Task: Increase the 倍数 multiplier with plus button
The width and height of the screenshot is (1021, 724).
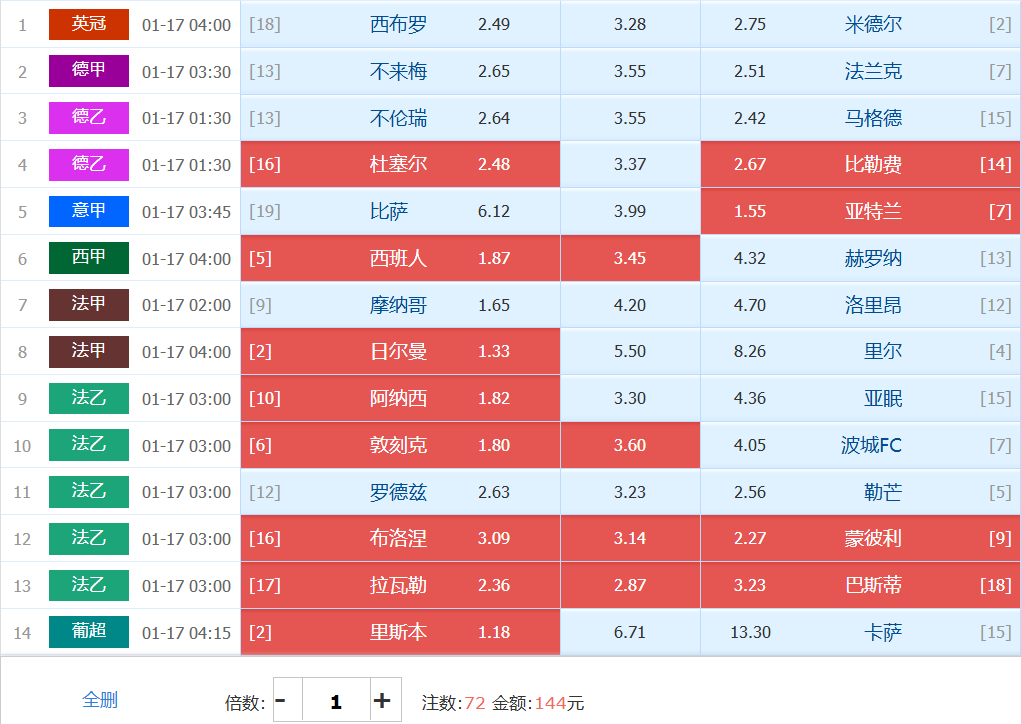Action: point(381,701)
